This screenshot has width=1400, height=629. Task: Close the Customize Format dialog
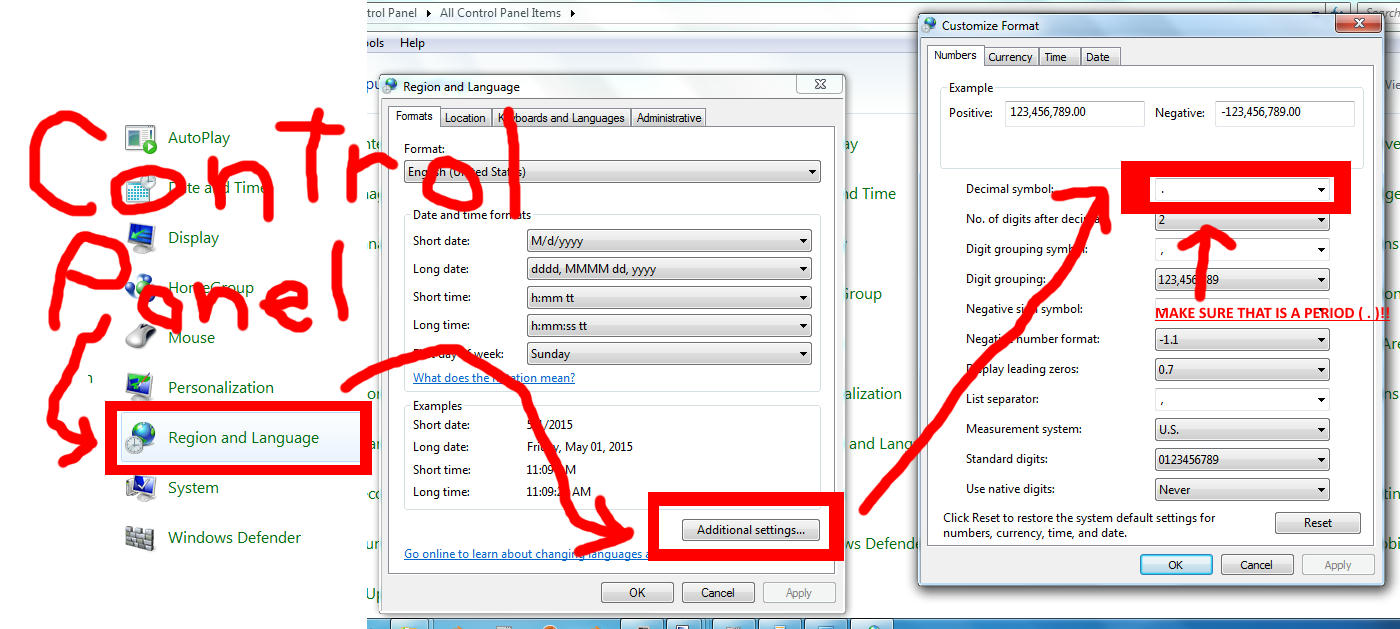(1359, 22)
